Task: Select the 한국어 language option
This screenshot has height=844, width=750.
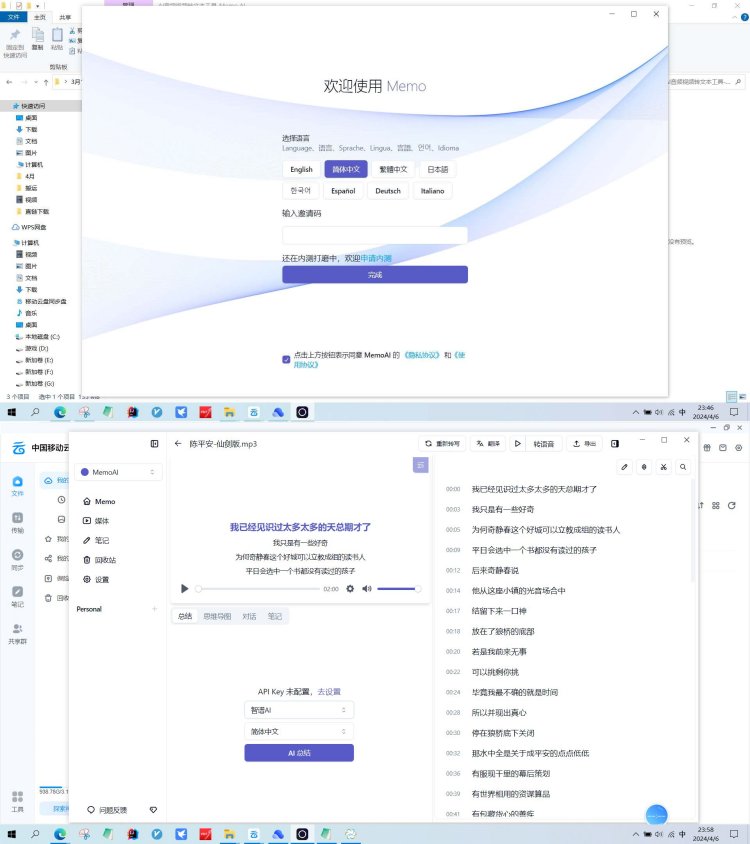Action: pyautogui.click(x=300, y=191)
